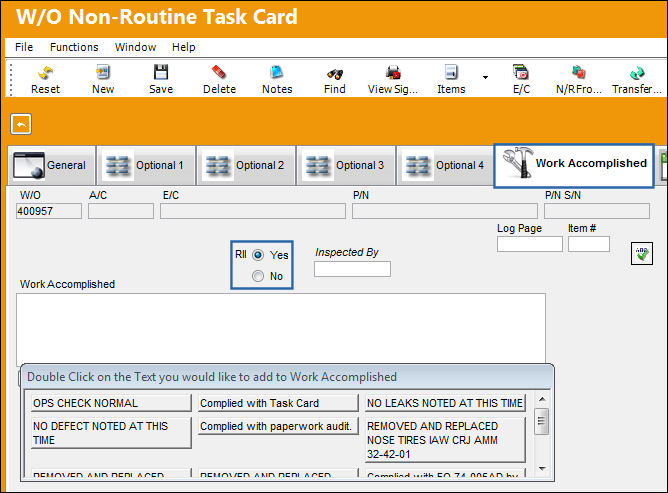Expand the Items dropdown arrow
668x493 pixels.
point(485,78)
